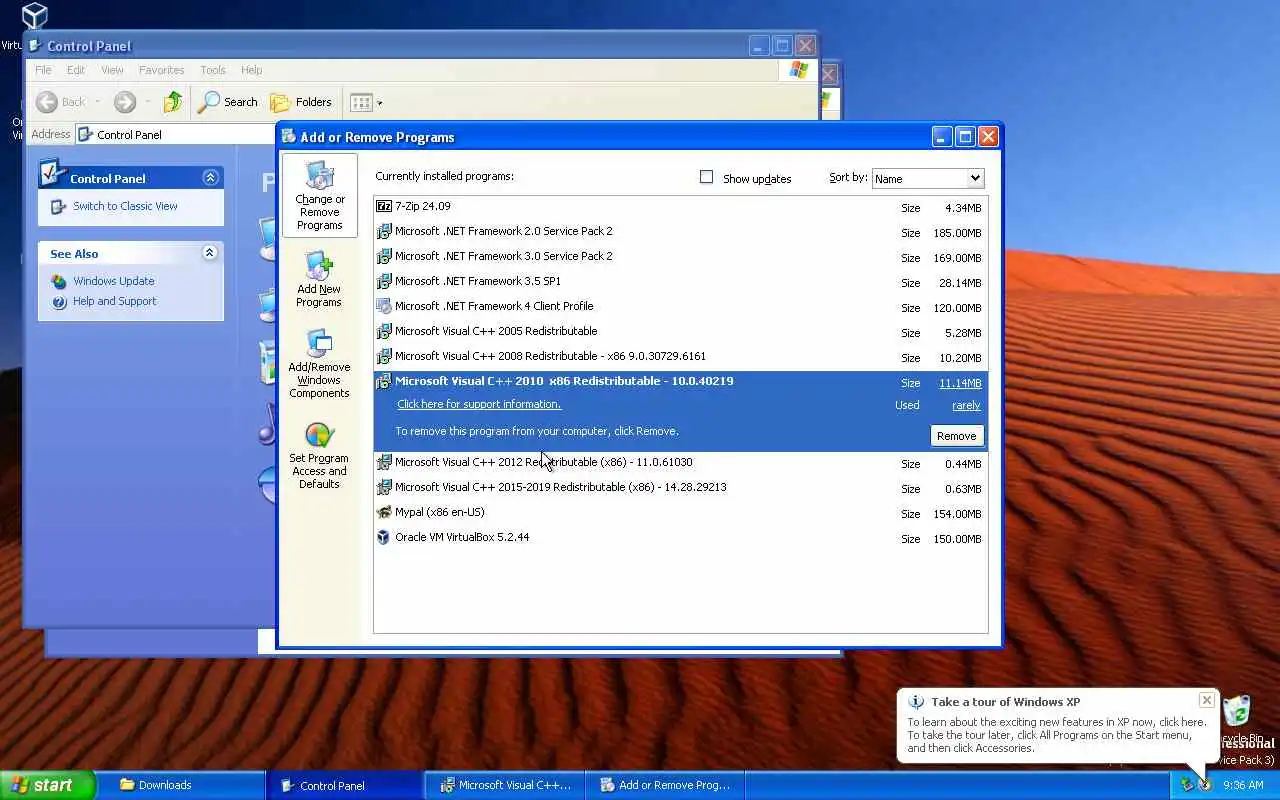Collapse the See Also pane section
The width and height of the screenshot is (1280, 800).
[x=209, y=253]
